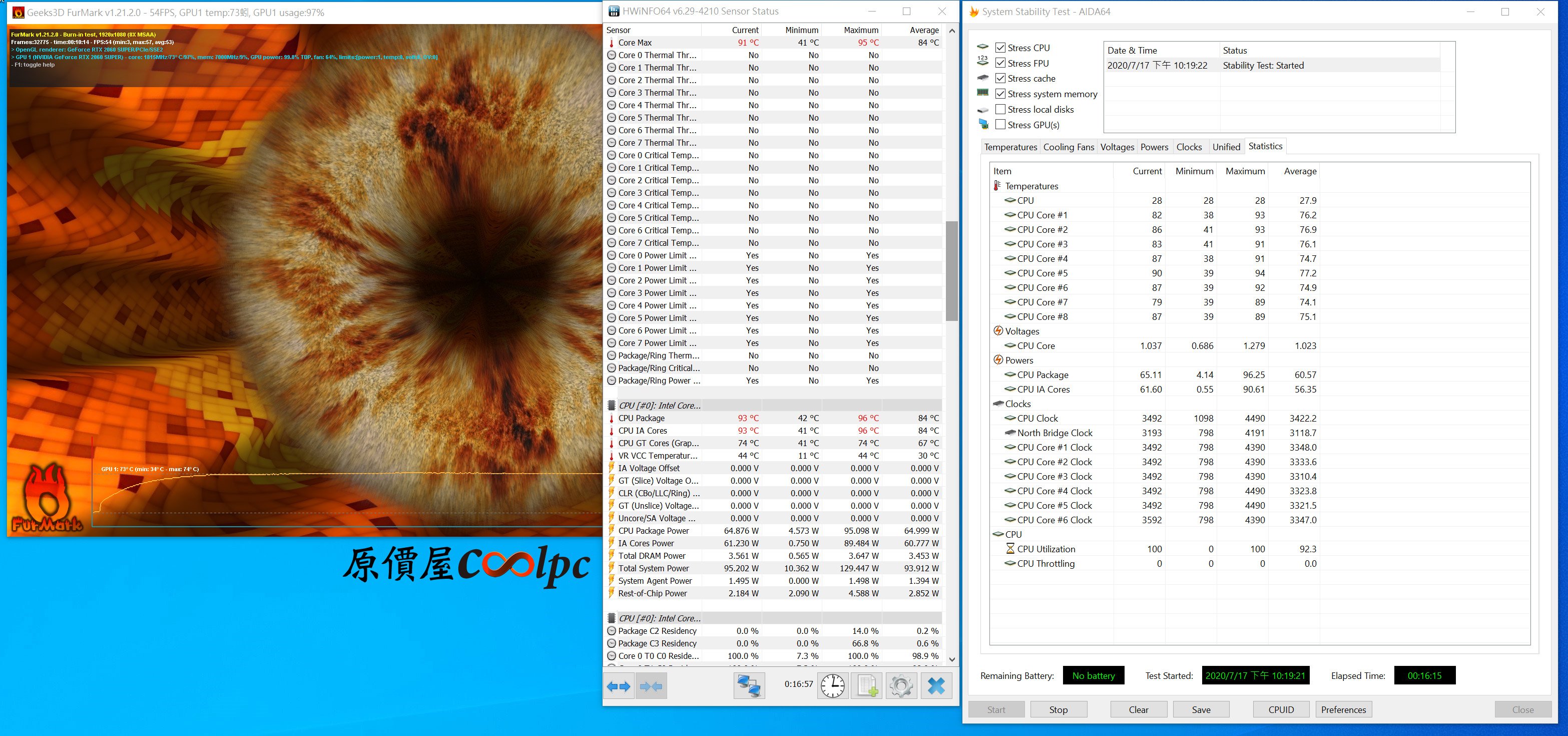Open AIDA64 Cooling Fans tab
This screenshot has height=736, width=1568.
1068,147
